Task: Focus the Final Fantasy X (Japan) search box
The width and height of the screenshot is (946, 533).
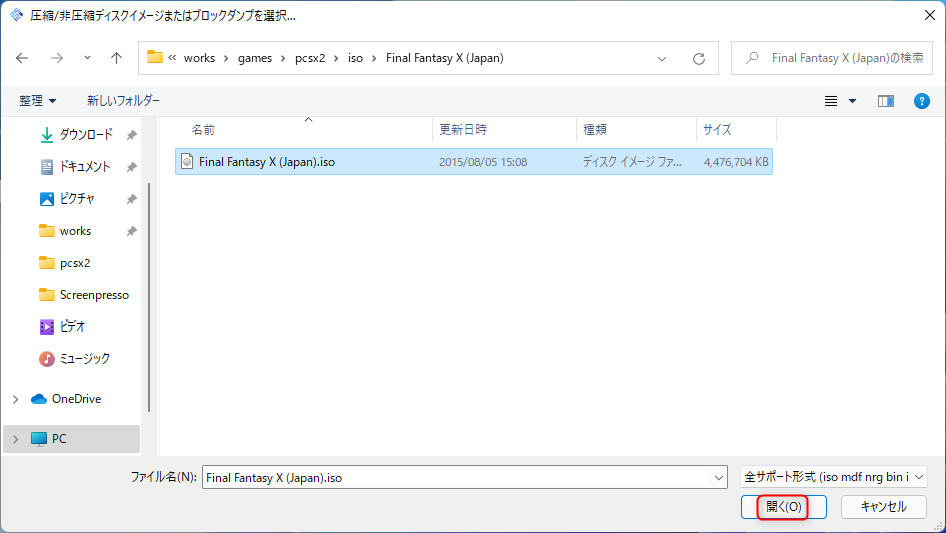Action: pyautogui.click(x=832, y=58)
